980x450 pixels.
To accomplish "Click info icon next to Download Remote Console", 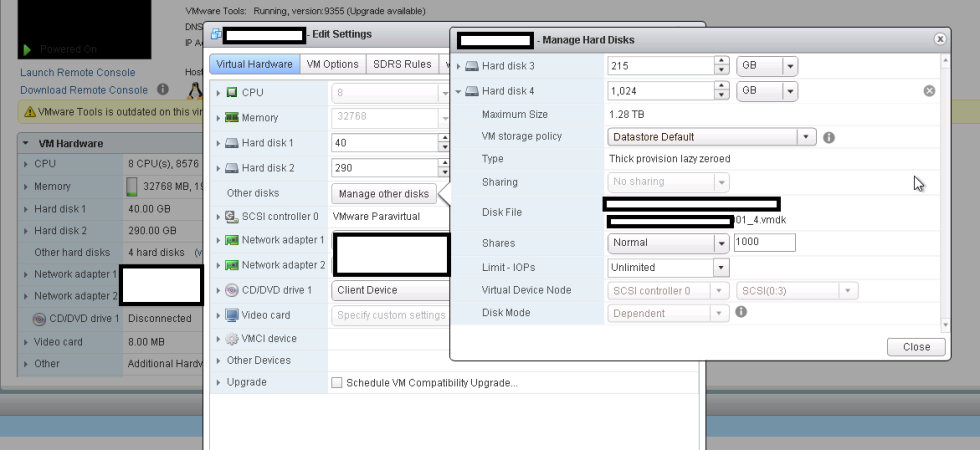I will coord(162,89).
